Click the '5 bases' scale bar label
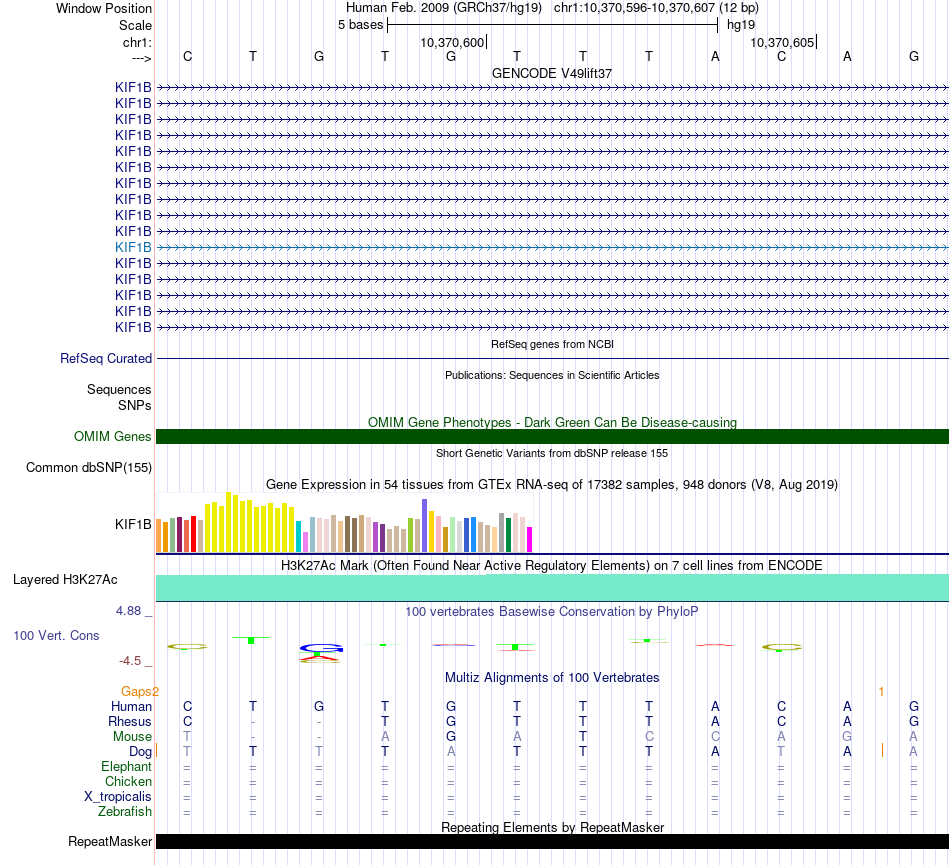This screenshot has height=865, width=950. [x=360, y=25]
